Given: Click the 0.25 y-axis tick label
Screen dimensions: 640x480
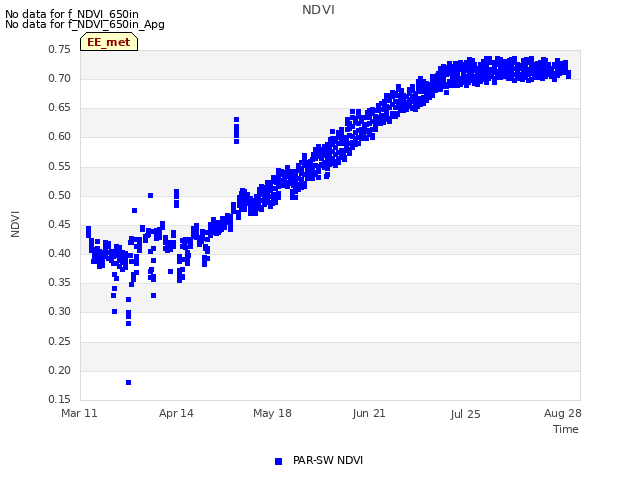Looking at the screenshot, I should coord(59,341).
